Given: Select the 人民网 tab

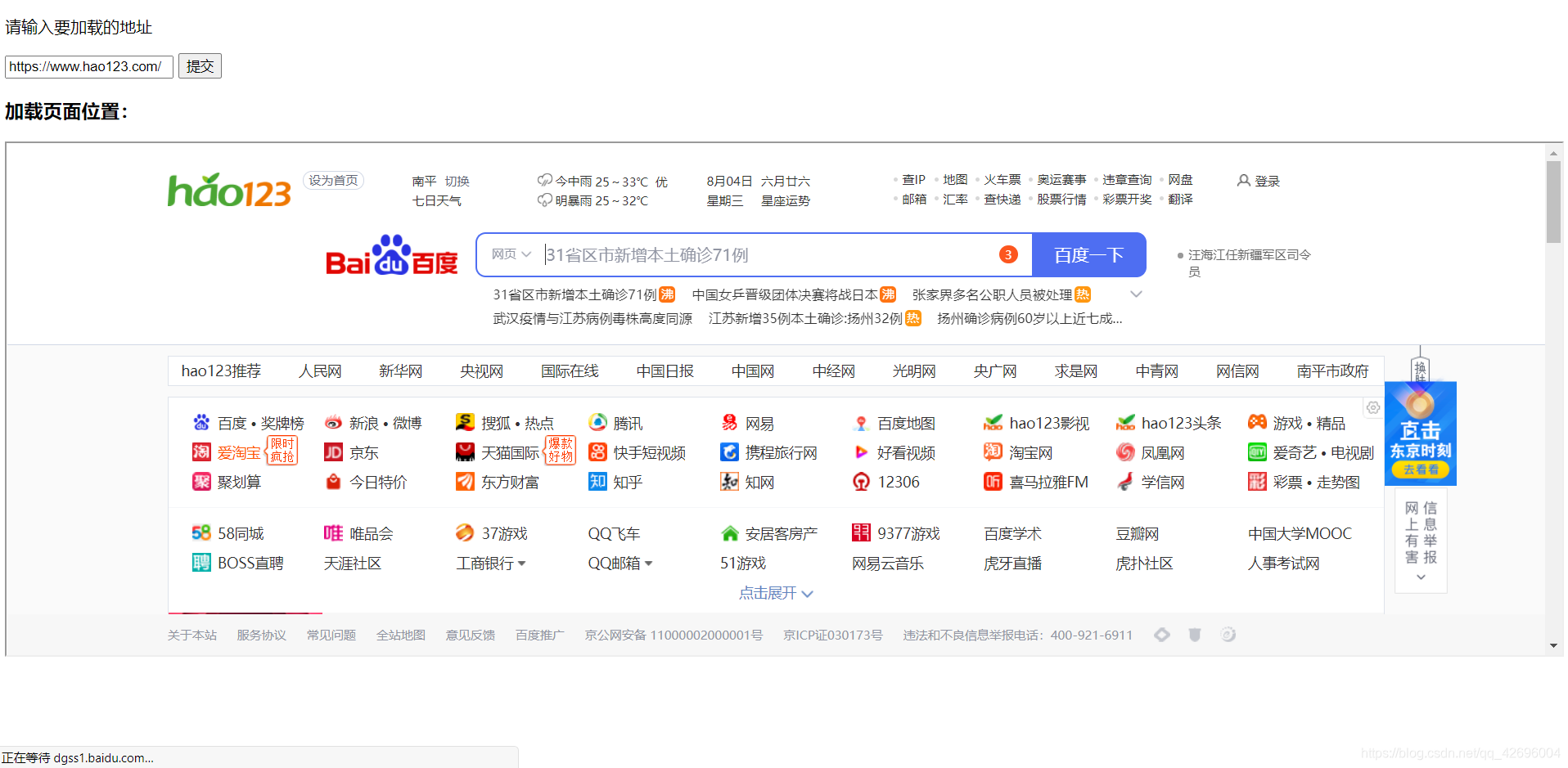Looking at the screenshot, I should coord(320,371).
